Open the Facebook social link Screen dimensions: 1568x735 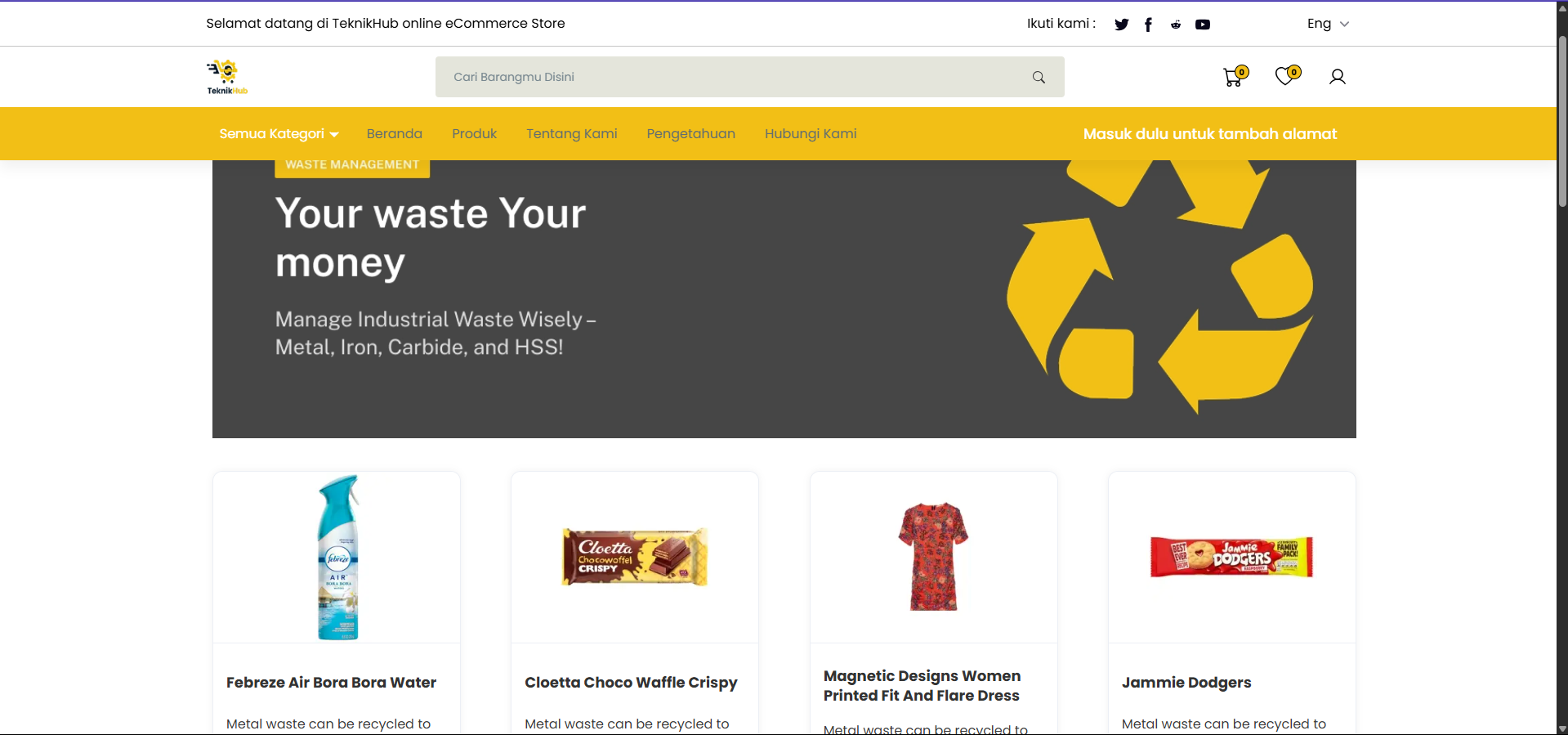pos(1148,25)
